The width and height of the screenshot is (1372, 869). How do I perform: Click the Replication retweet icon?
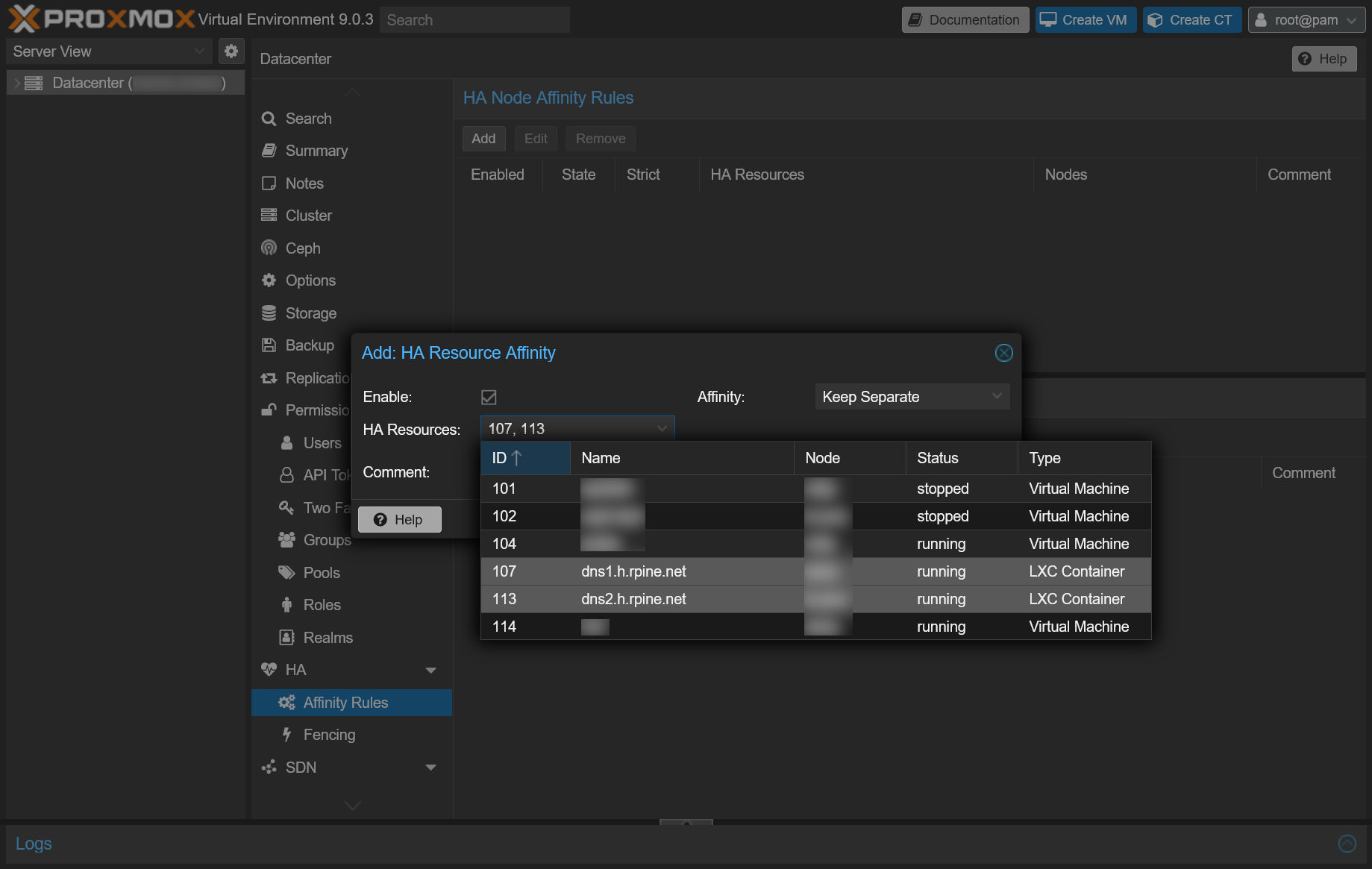click(x=269, y=378)
